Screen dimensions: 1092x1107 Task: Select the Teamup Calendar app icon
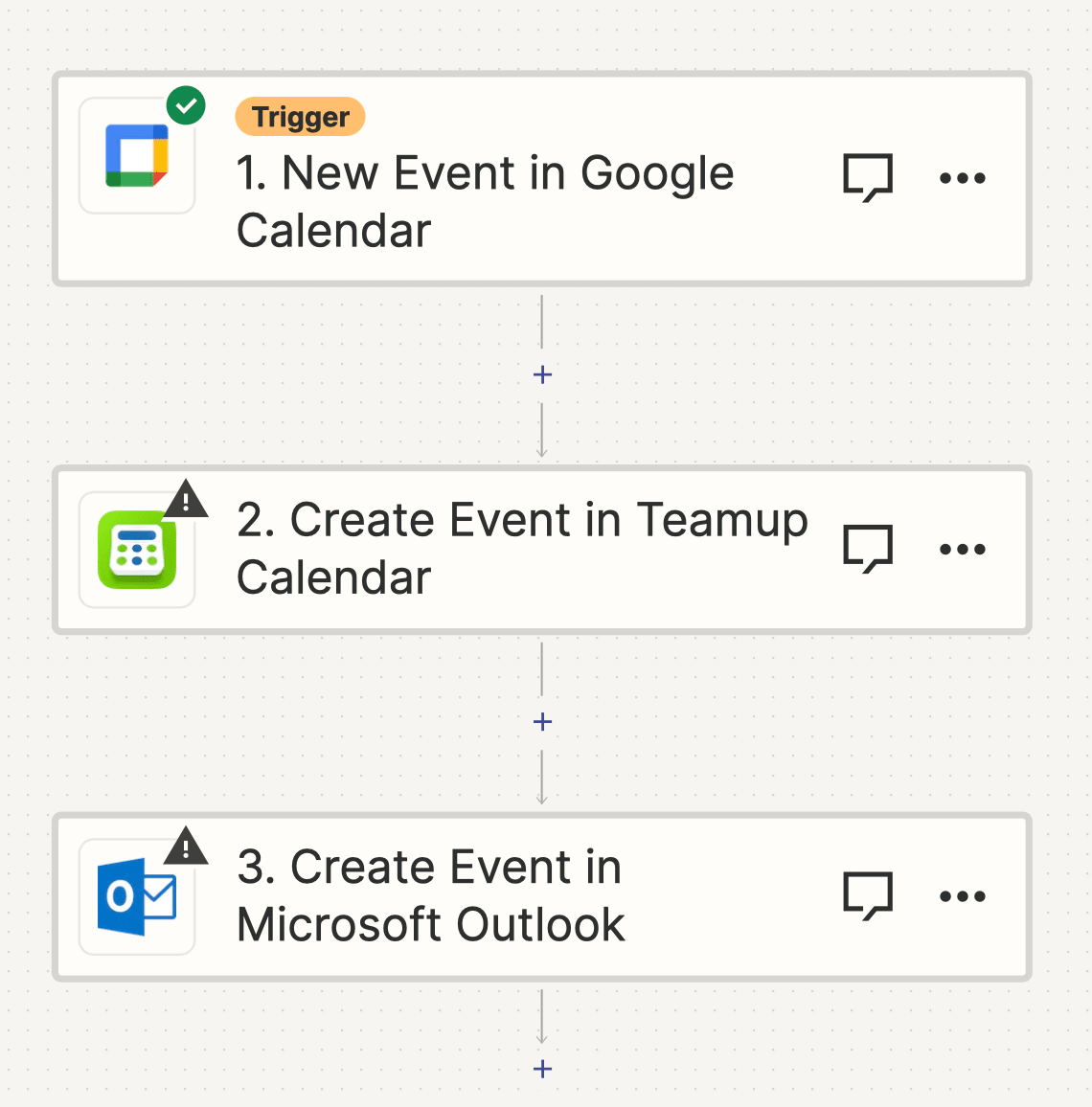[x=136, y=547]
